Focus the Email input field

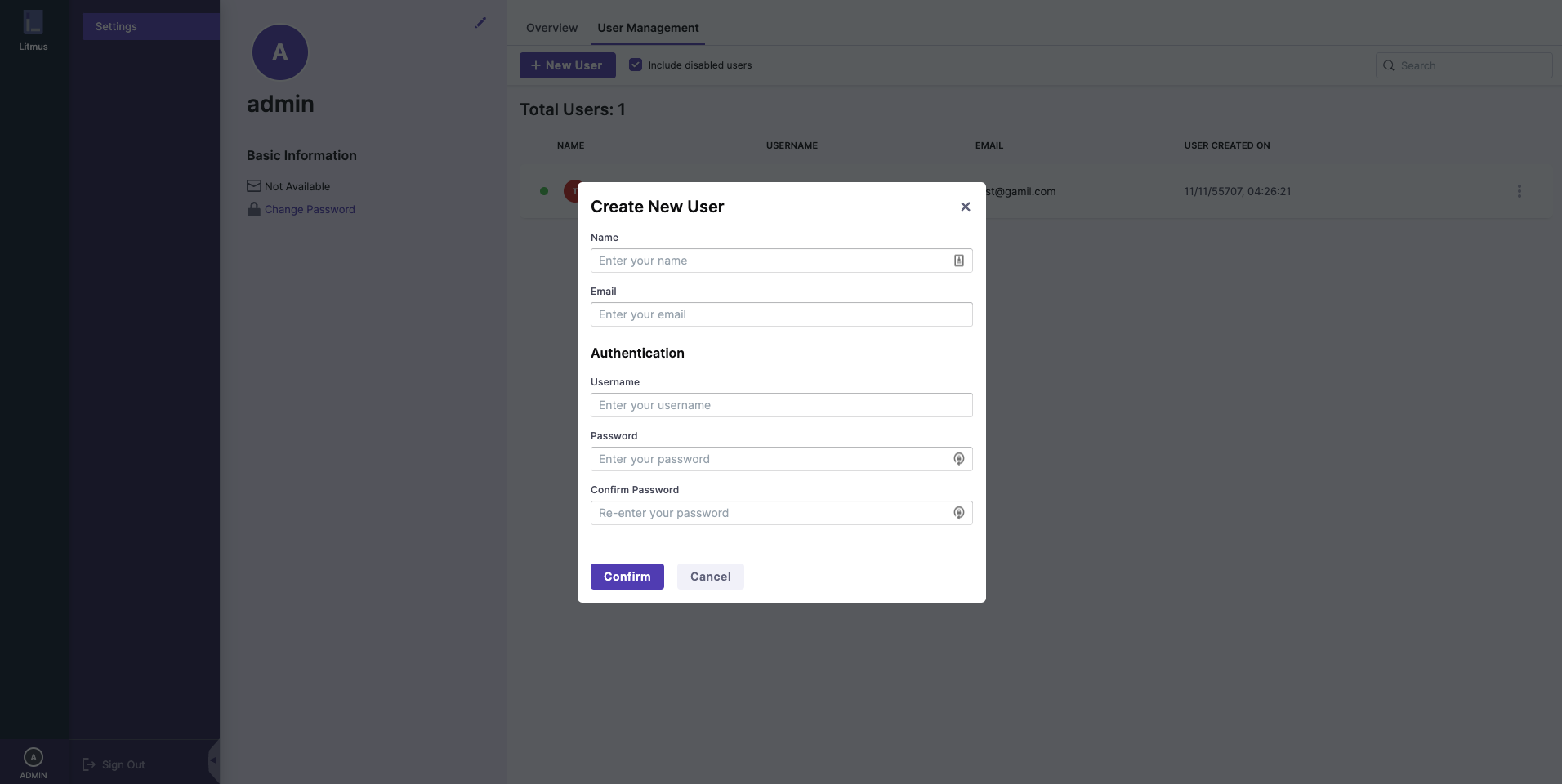780,314
